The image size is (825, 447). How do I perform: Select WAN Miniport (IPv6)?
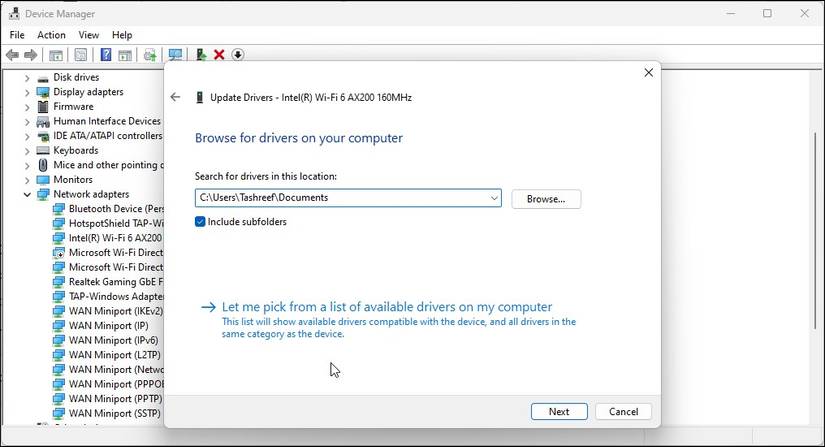click(113, 340)
